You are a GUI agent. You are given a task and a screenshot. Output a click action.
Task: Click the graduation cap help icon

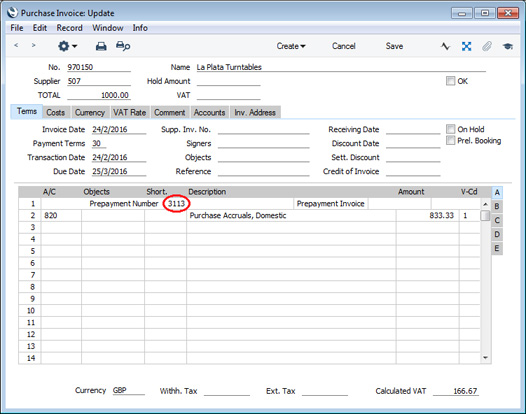508,46
